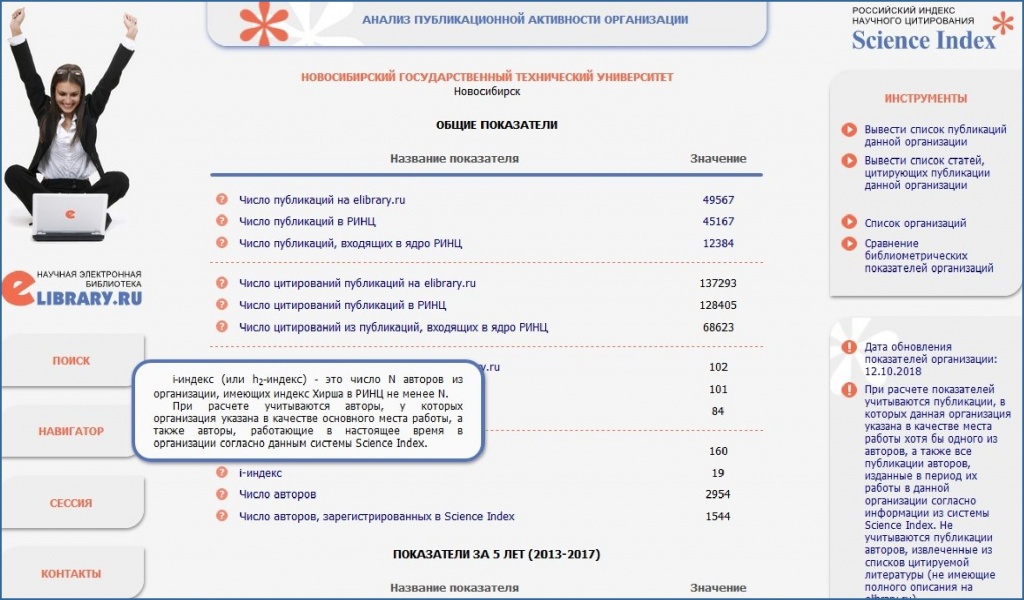Screen dimensions: 1024x600
Task: Open 'Вывести список публикаций данной организации' tool
Action: pos(935,135)
